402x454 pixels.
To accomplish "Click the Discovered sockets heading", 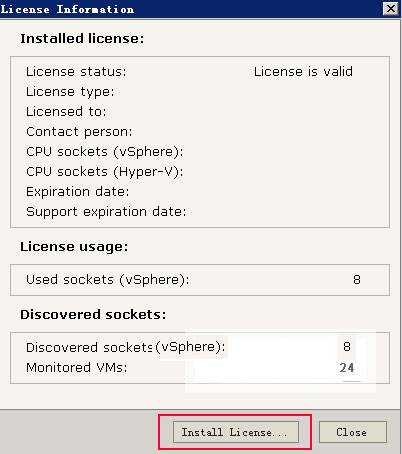I will [x=93, y=315].
